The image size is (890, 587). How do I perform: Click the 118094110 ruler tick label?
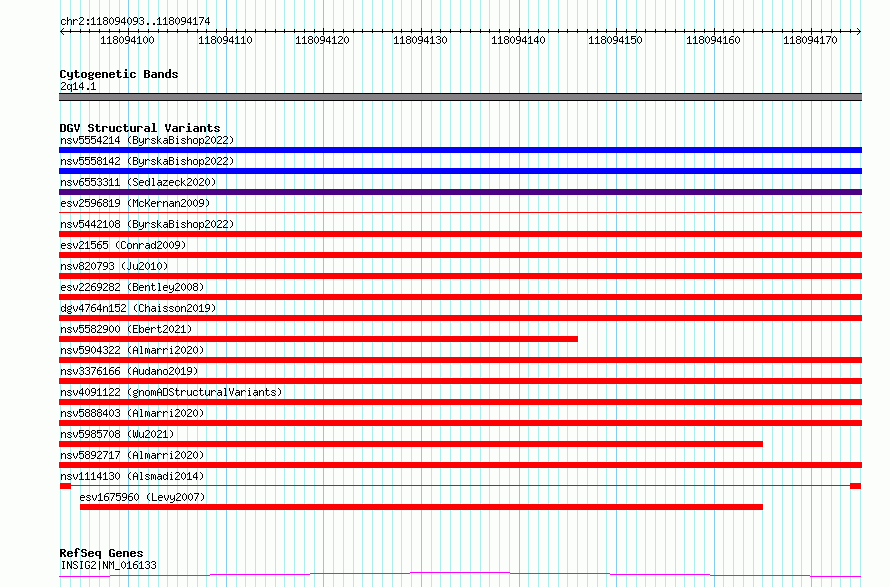pos(225,40)
